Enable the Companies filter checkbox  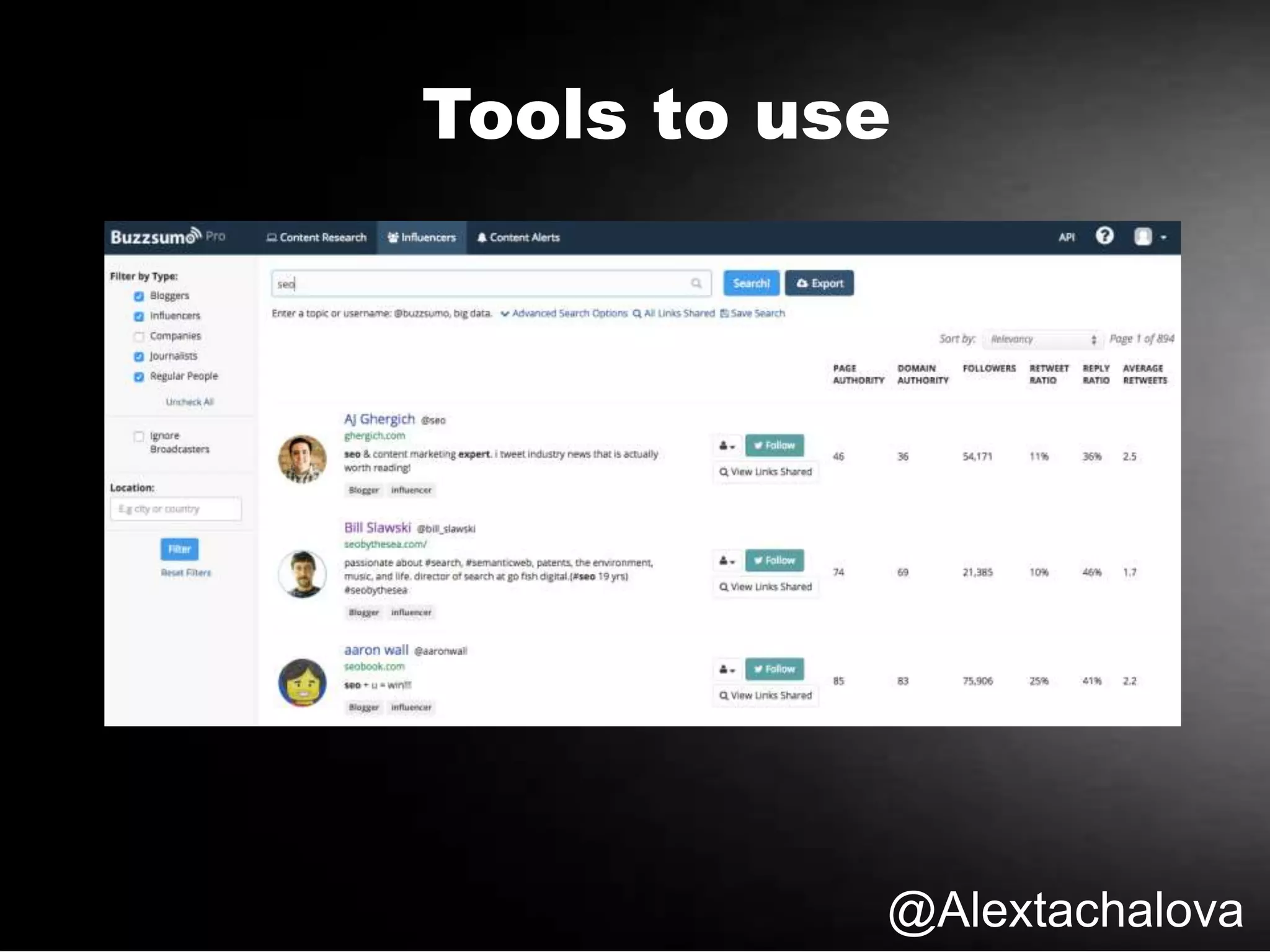click(x=139, y=337)
